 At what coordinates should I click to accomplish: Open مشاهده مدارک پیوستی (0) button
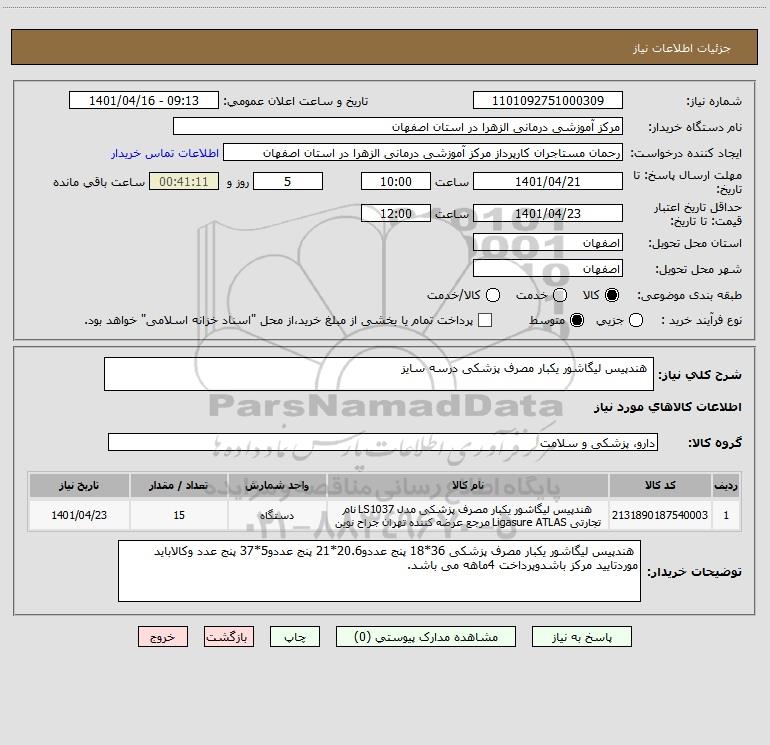click(426, 637)
